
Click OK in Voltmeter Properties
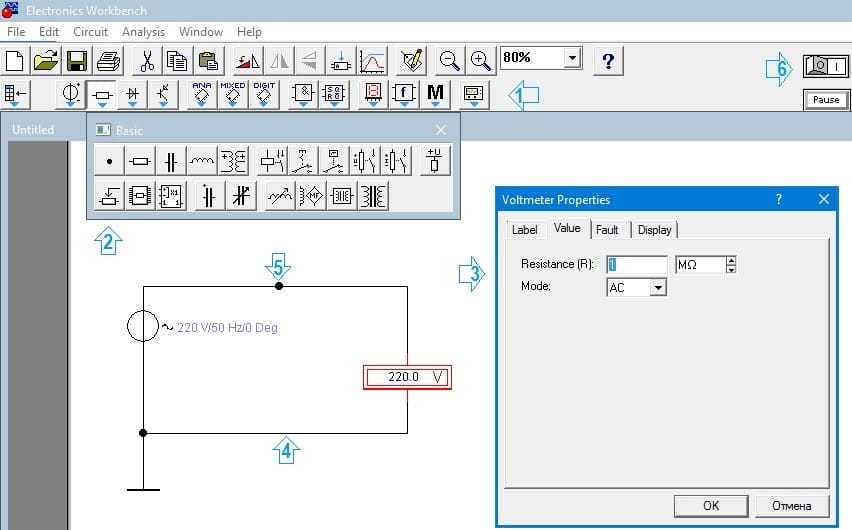point(711,506)
